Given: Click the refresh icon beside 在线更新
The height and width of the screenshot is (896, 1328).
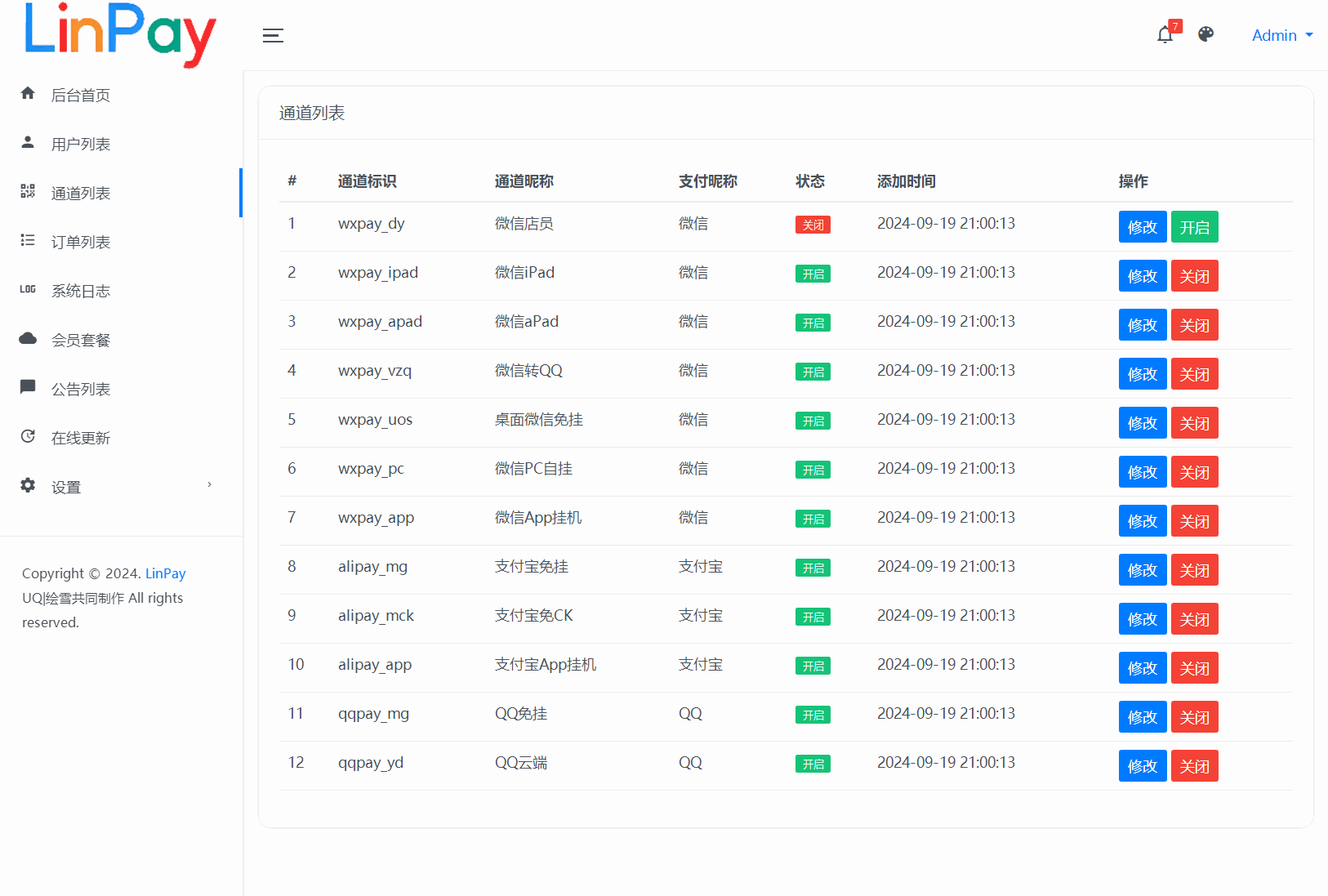Looking at the screenshot, I should 28,437.
